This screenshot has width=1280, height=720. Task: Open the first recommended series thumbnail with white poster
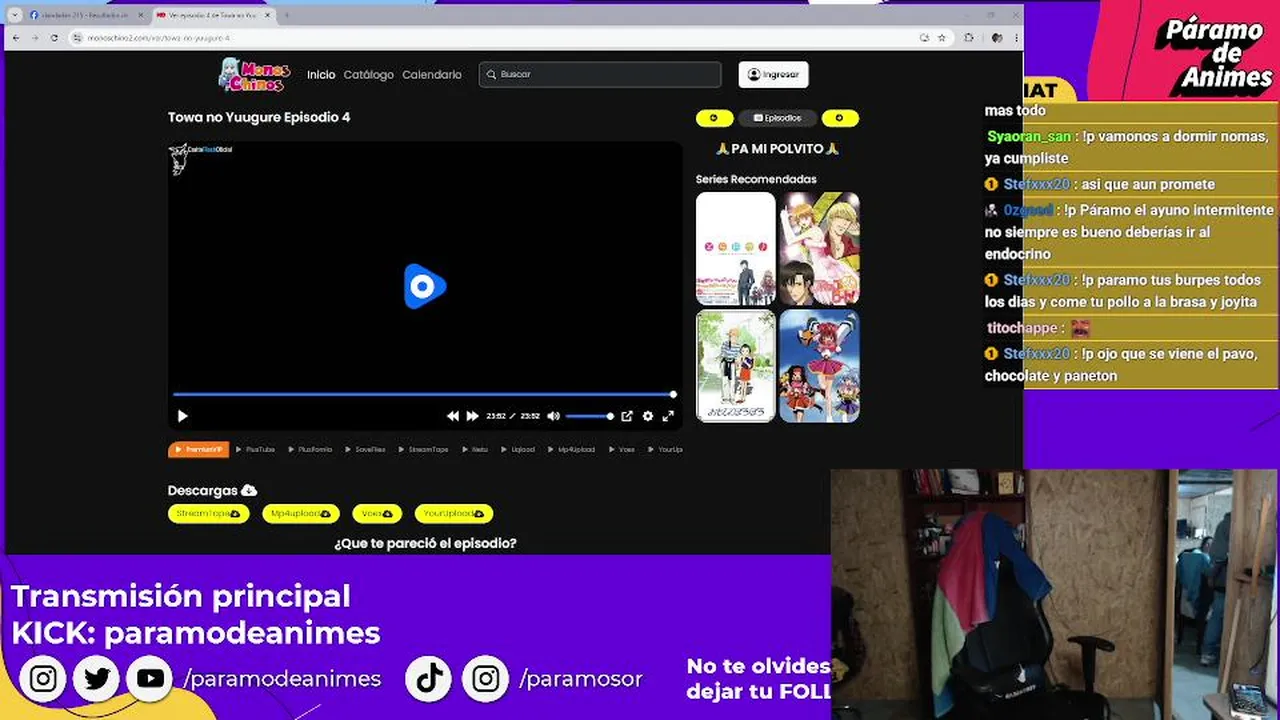pyautogui.click(x=735, y=248)
